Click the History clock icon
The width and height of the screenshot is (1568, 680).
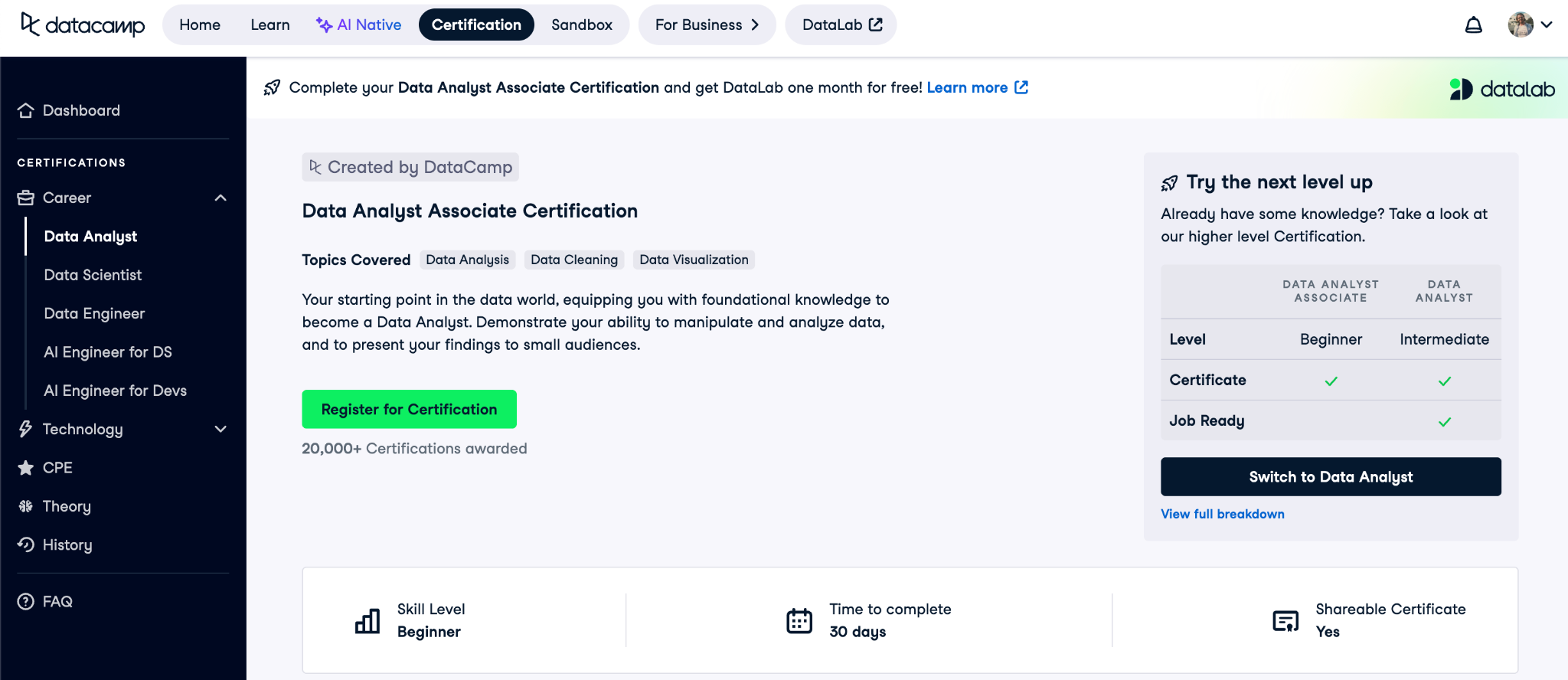click(26, 544)
